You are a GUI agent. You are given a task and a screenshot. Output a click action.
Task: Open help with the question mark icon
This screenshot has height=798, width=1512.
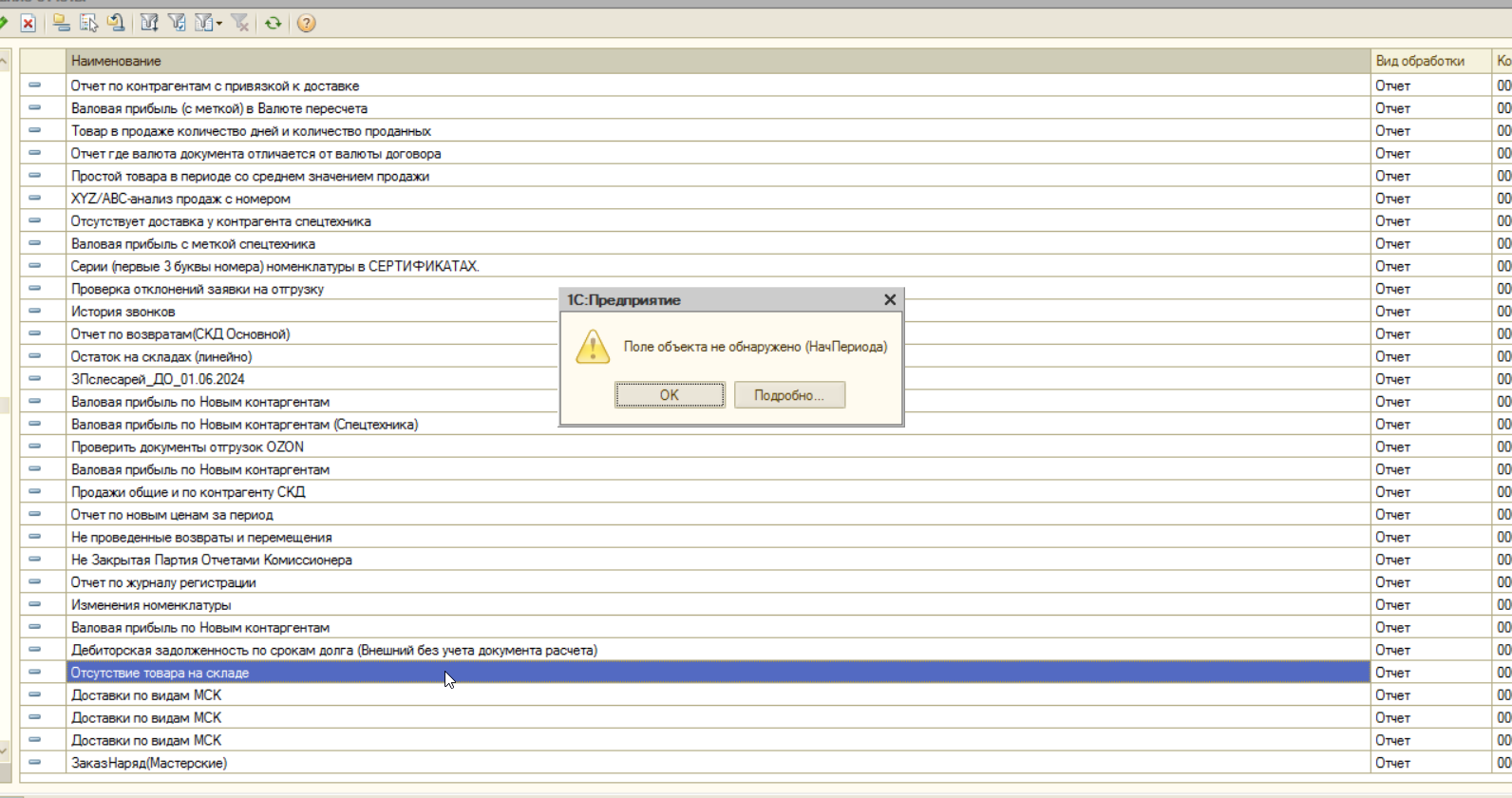pos(306,24)
